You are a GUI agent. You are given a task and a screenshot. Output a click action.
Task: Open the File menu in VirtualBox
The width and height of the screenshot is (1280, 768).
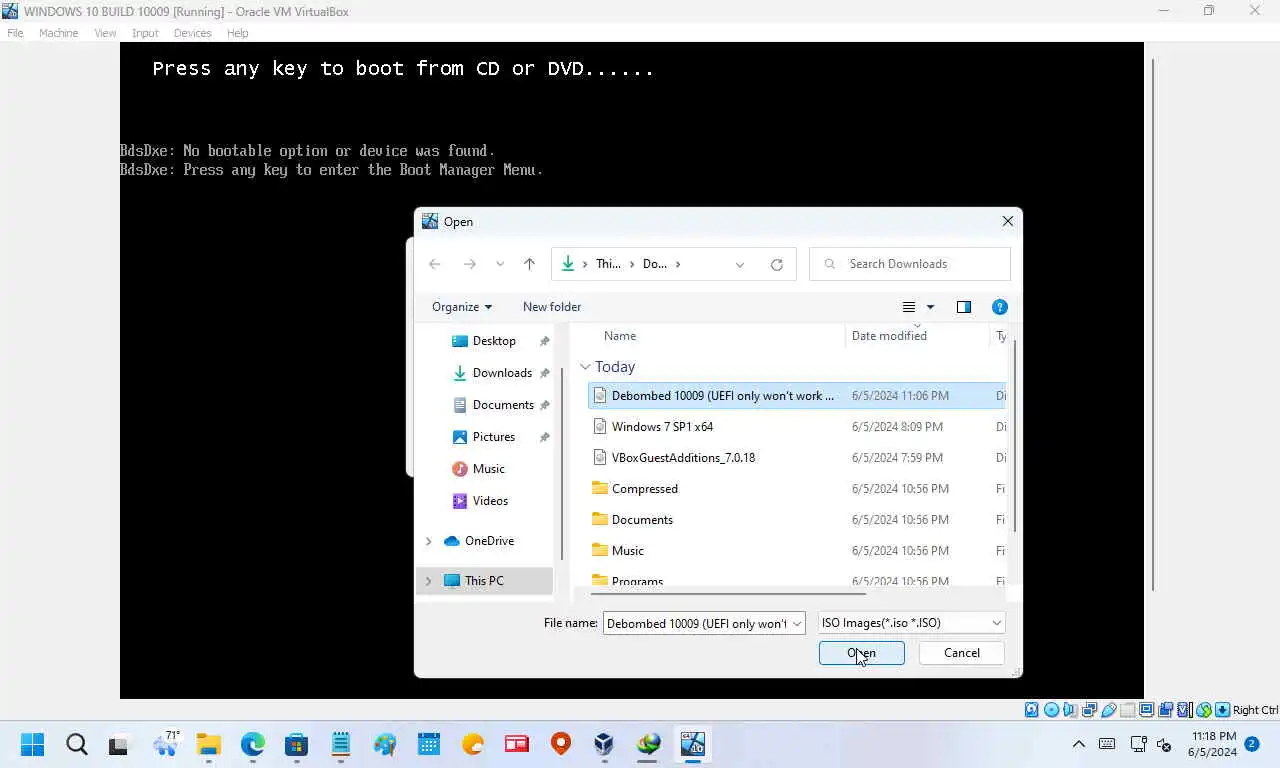tap(15, 33)
